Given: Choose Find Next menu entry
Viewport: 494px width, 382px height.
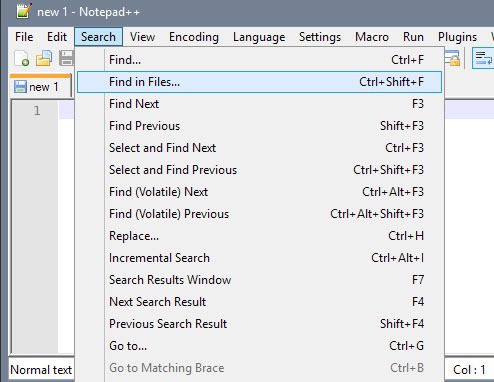Looking at the screenshot, I should pyautogui.click(x=259, y=104).
